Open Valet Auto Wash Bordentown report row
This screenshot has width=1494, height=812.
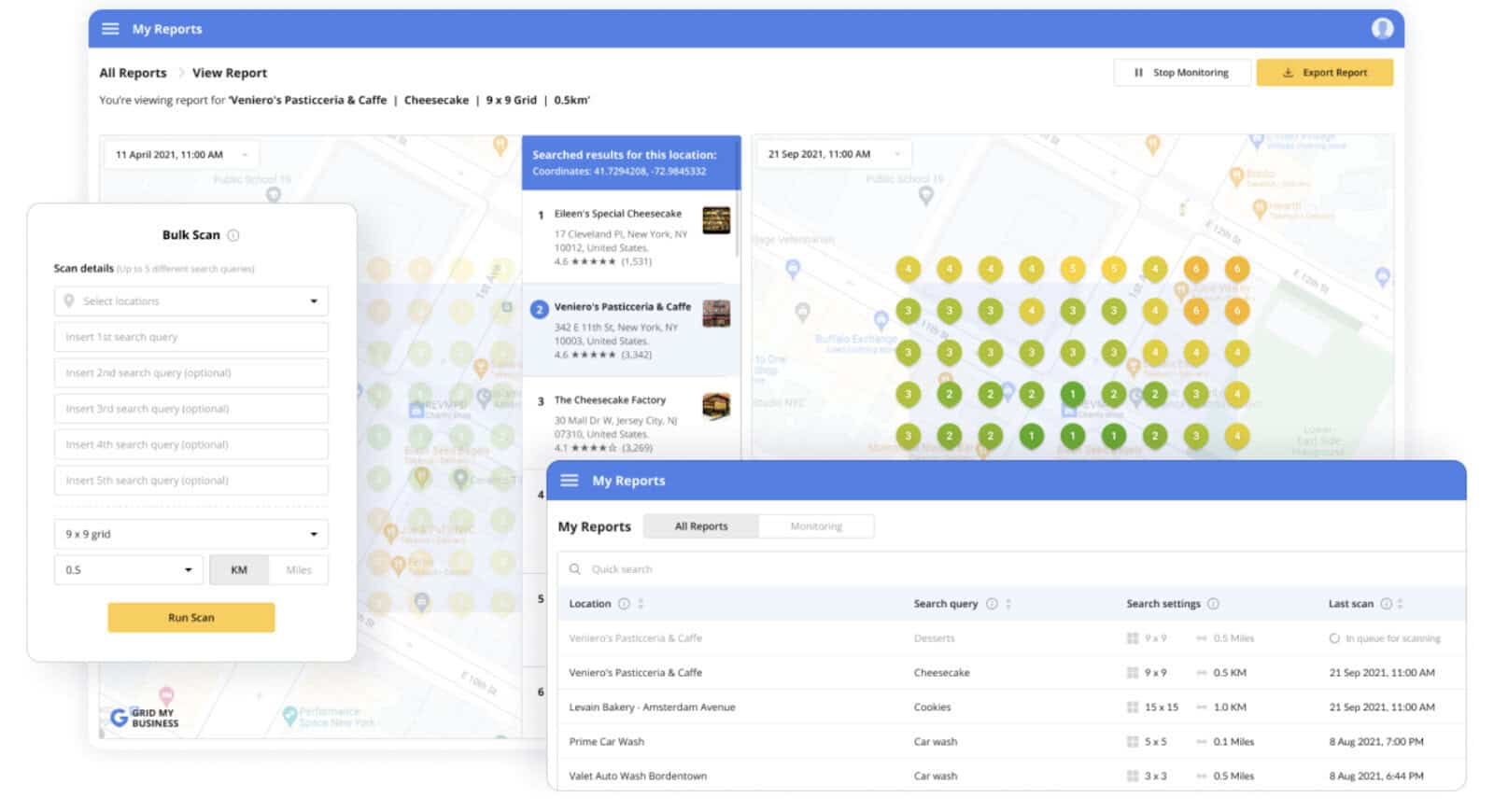tap(1011, 776)
